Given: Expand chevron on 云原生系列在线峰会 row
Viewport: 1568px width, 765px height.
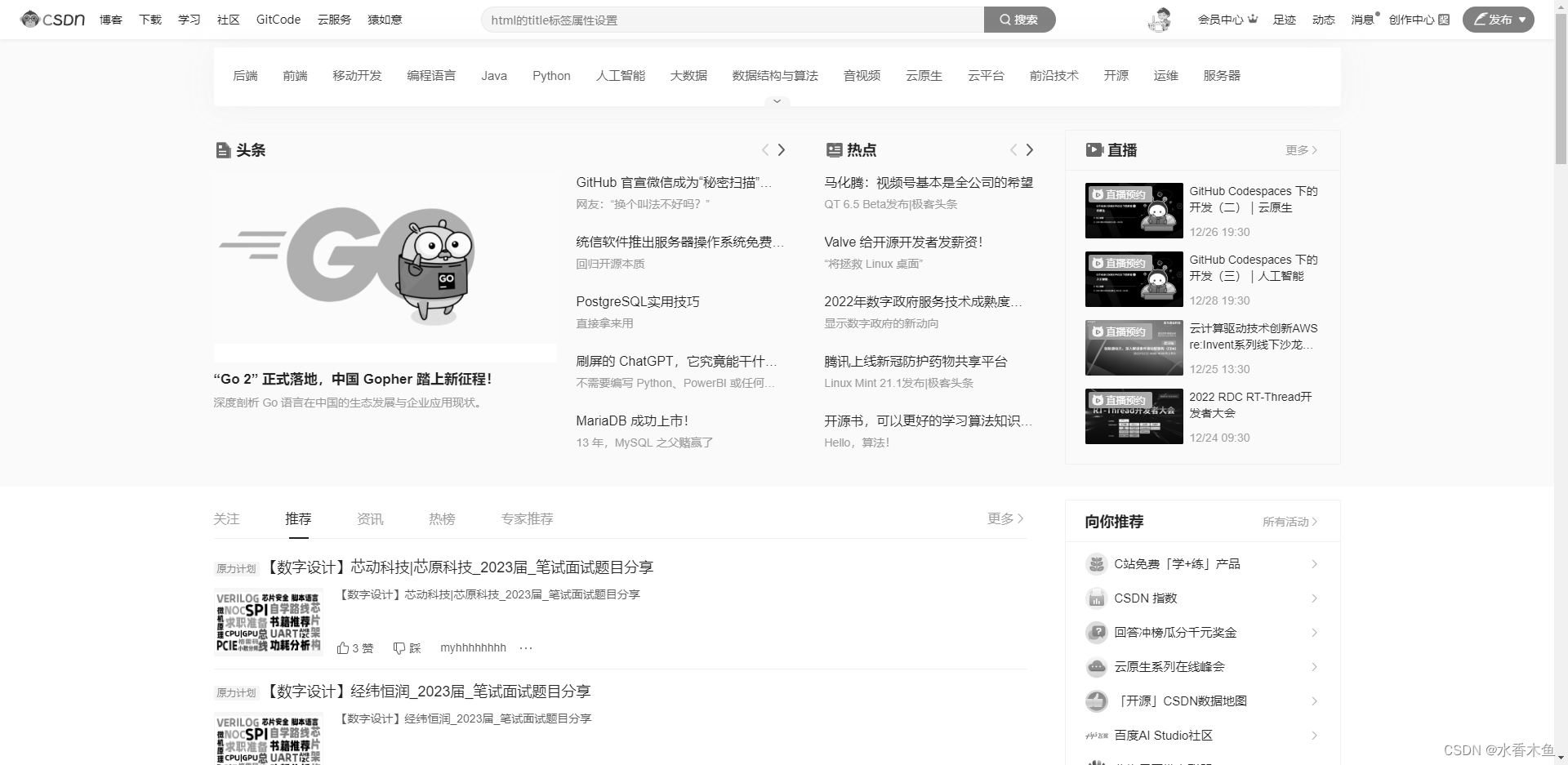Looking at the screenshot, I should click(1314, 667).
